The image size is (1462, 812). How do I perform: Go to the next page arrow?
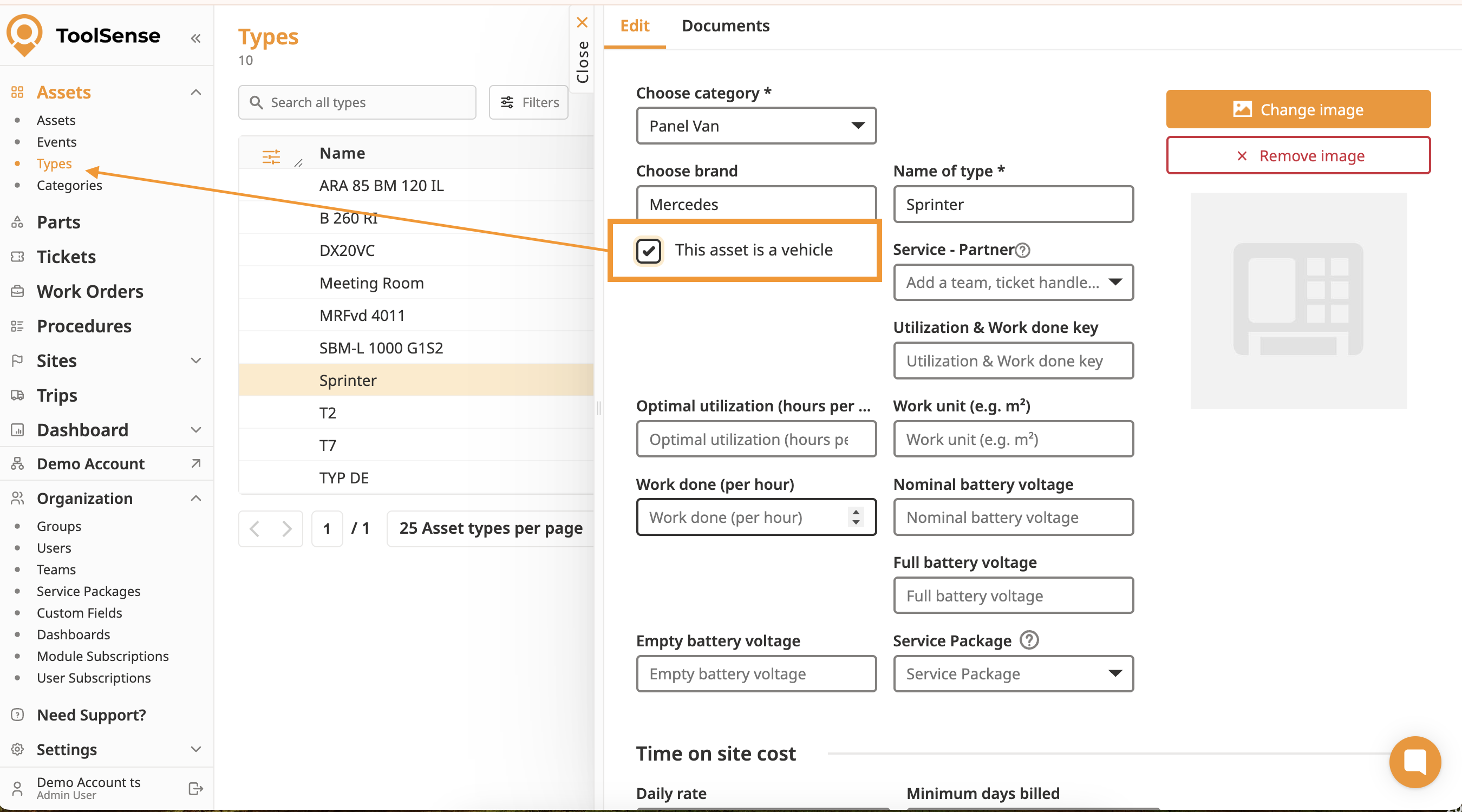286,529
